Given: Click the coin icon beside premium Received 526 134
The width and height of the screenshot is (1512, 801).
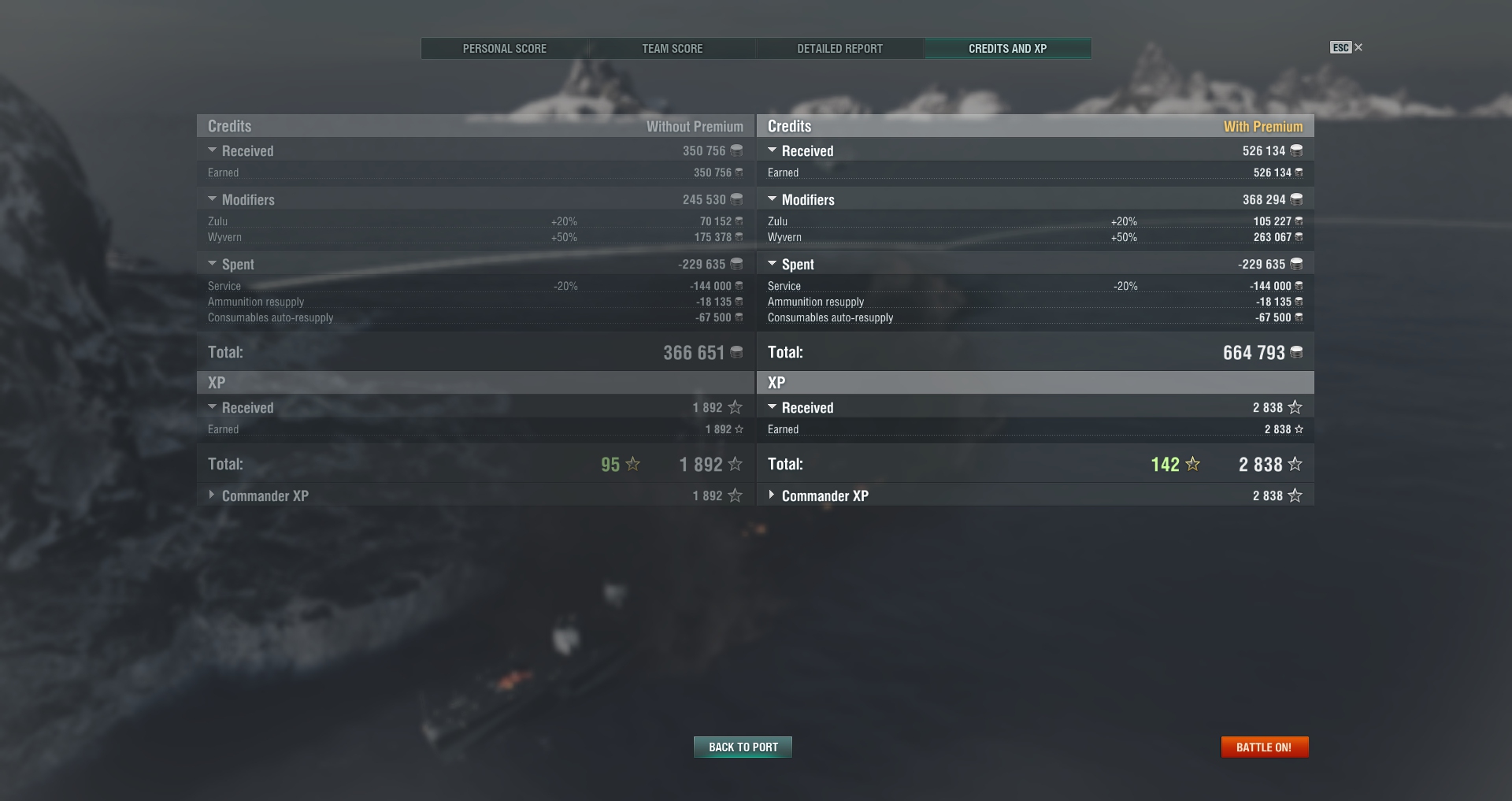Looking at the screenshot, I should pos(1296,150).
